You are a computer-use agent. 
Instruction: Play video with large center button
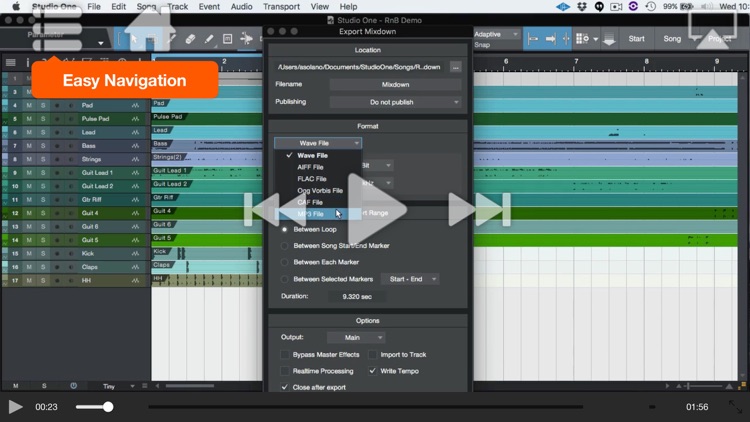376,210
